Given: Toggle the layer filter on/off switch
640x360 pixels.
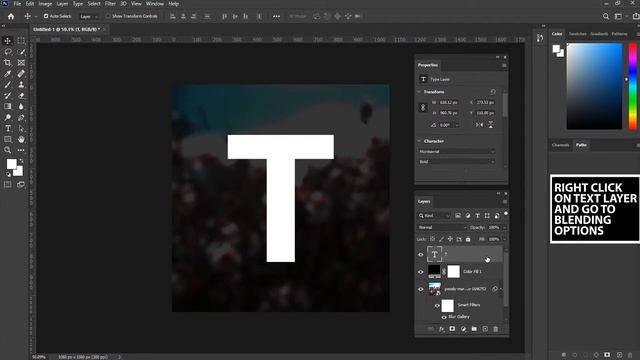Looking at the screenshot, I should coord(506,214).
